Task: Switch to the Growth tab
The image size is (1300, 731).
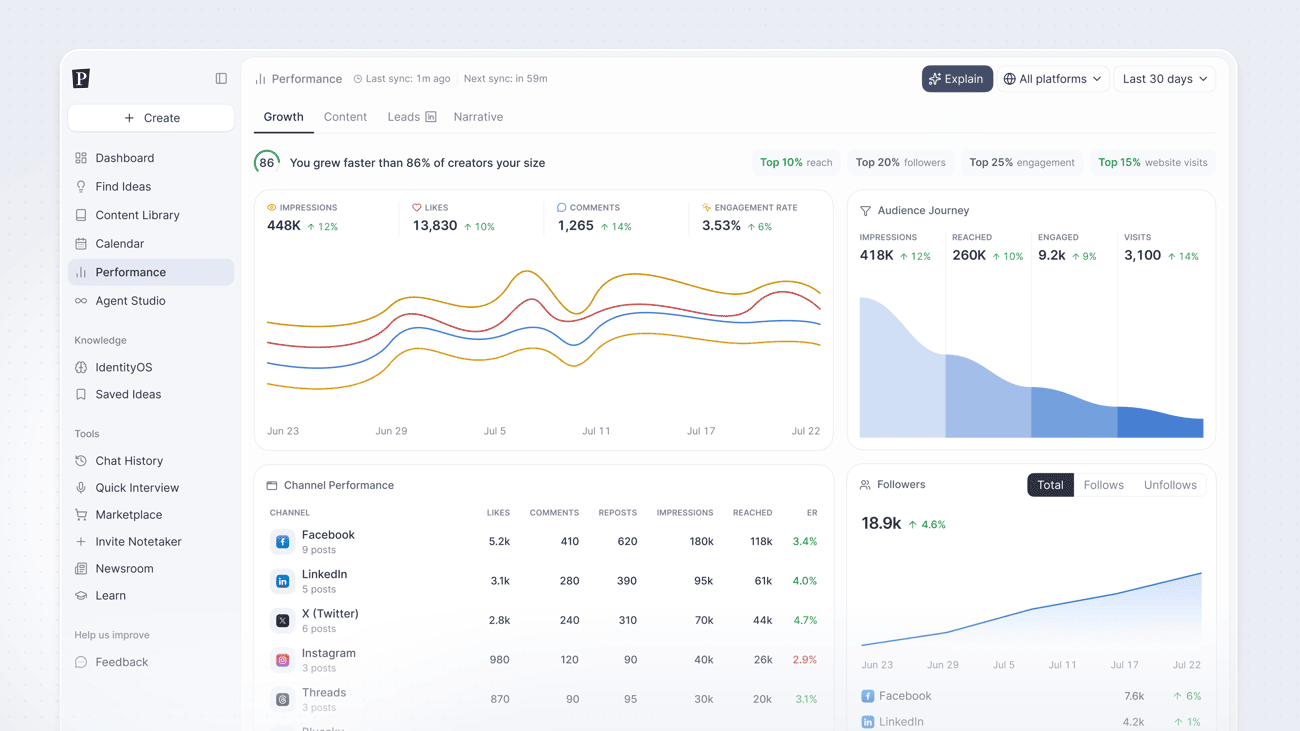Action: 284,117
